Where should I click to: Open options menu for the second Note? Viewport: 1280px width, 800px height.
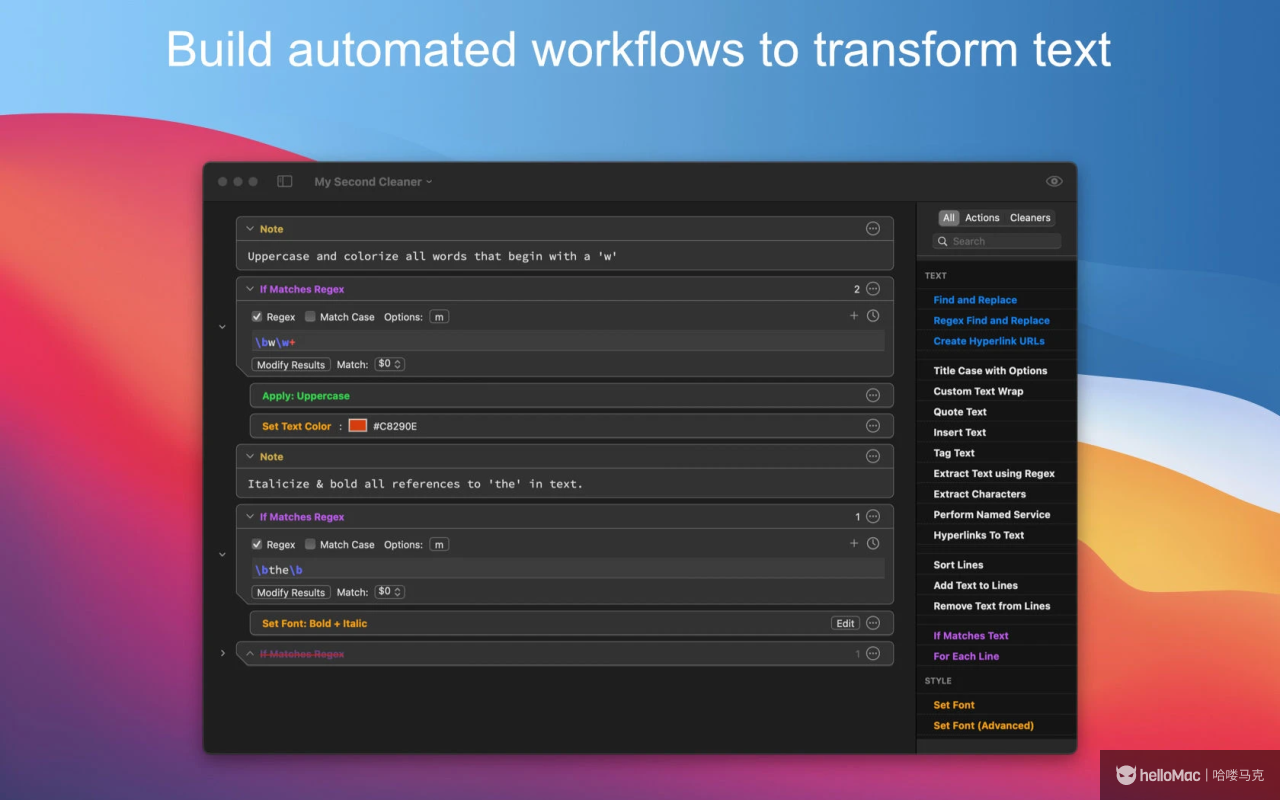coord(873,456)
